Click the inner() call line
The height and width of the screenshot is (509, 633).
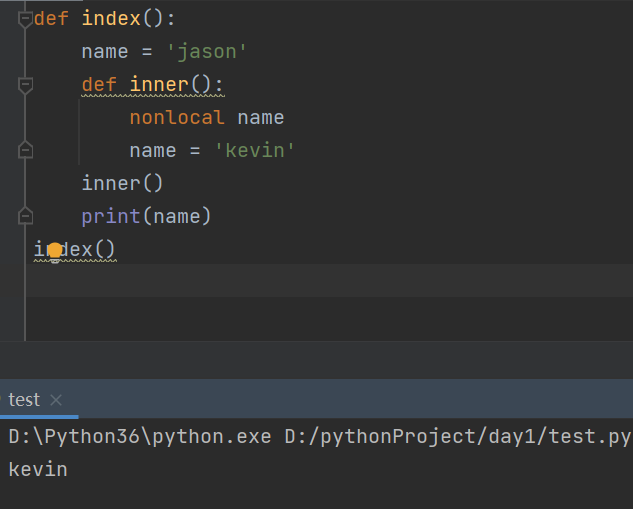(x=122, y=184)
